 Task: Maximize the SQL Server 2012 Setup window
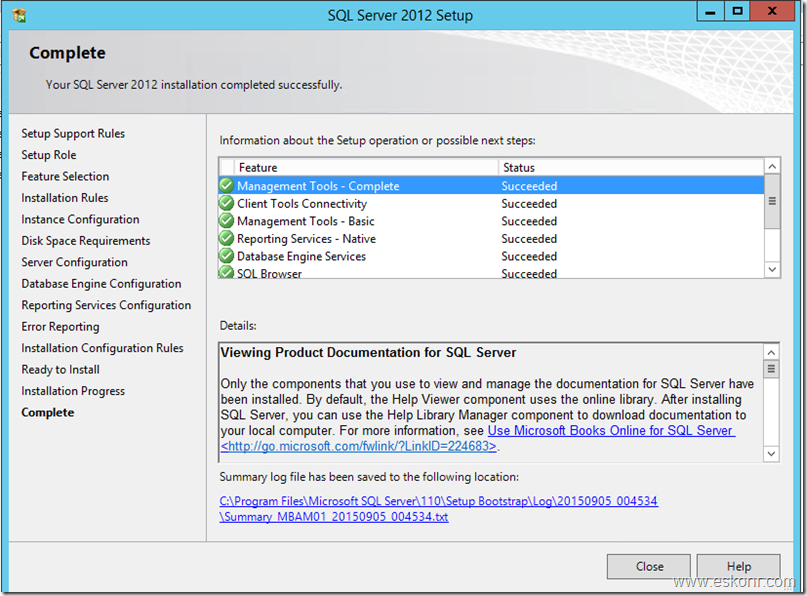pyautogui.click(x=737, y=11)
